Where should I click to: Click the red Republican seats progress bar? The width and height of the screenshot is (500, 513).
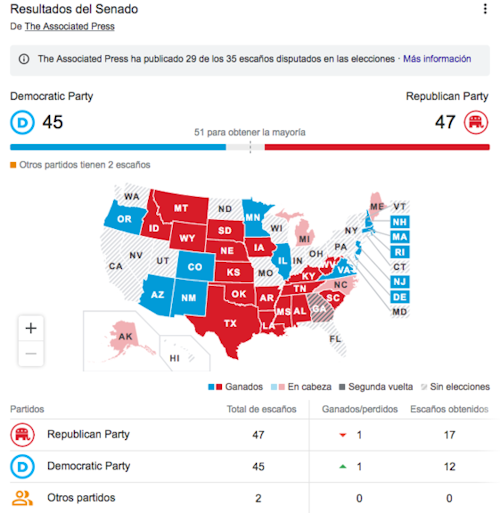pos(377,147)
